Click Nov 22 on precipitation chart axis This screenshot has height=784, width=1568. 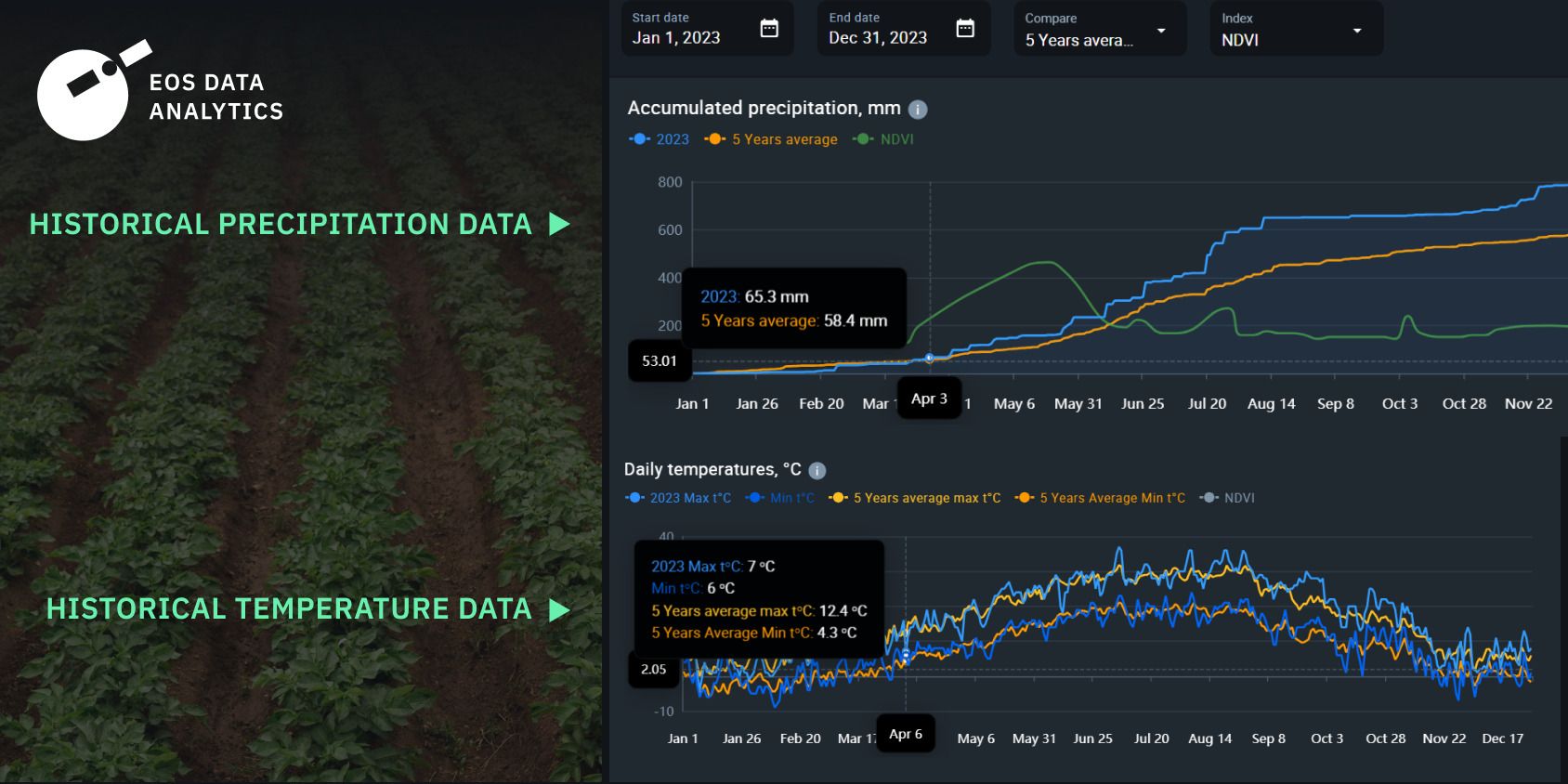[x=1528, y=404]
